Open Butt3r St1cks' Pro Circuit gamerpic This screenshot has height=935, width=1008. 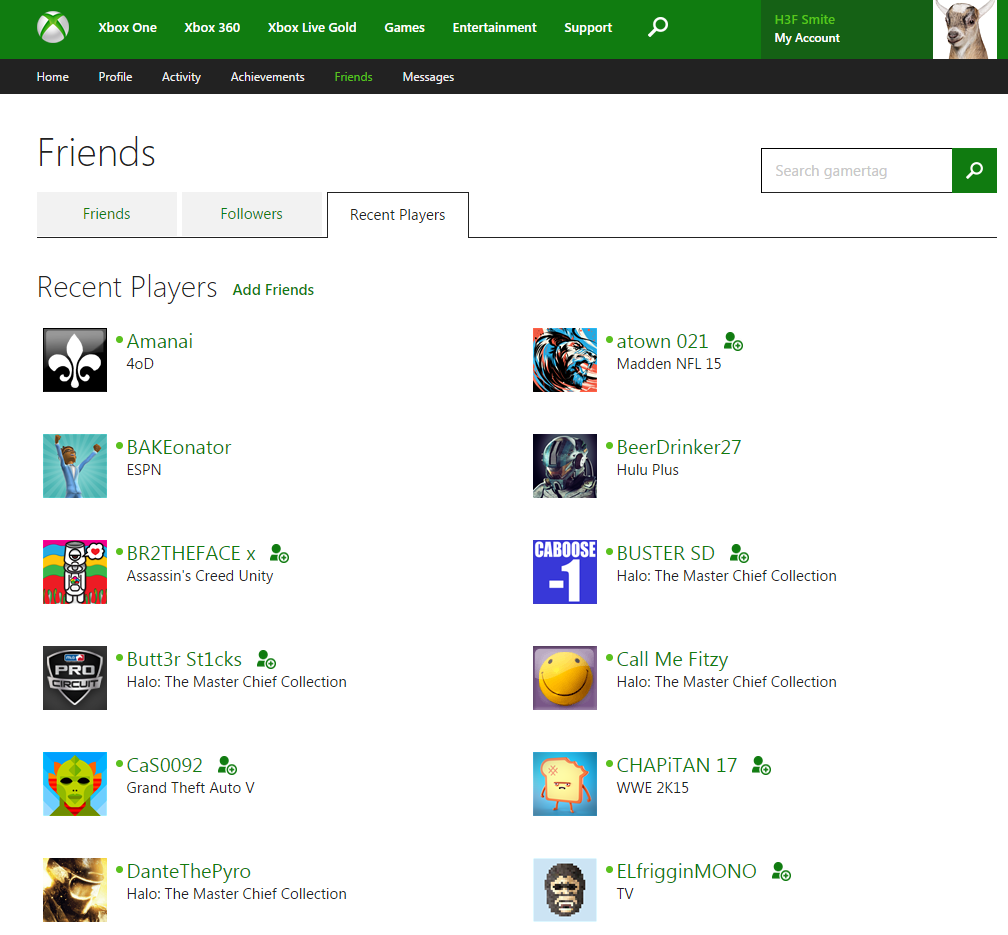[75, 678]
